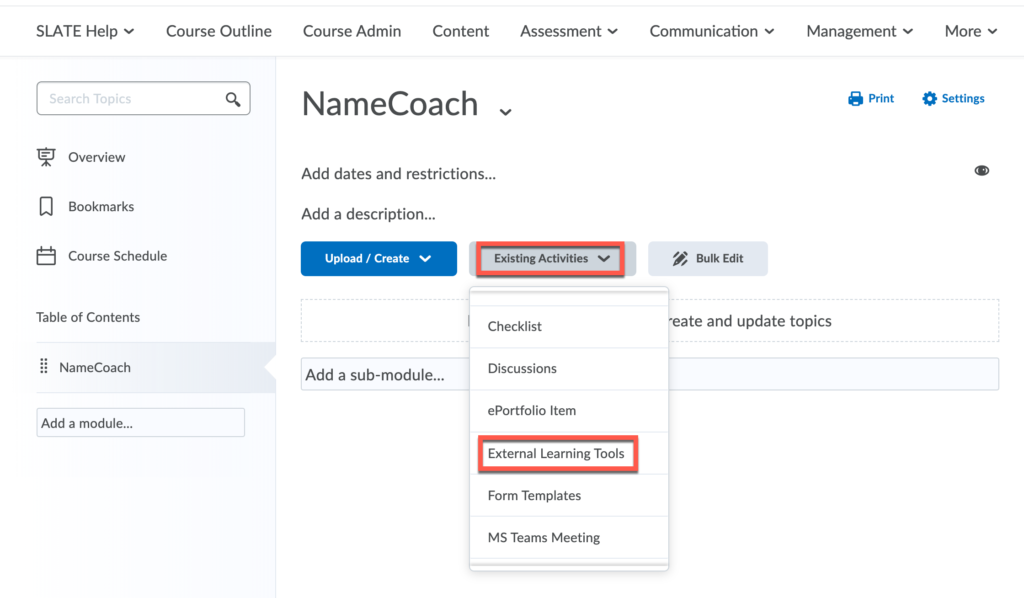Click the printer icon

point(856,99)
